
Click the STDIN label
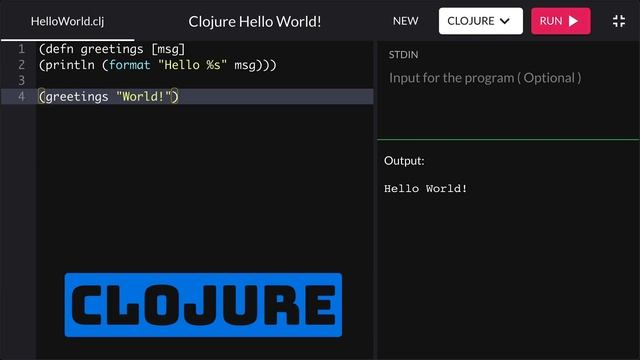[403, 55]
